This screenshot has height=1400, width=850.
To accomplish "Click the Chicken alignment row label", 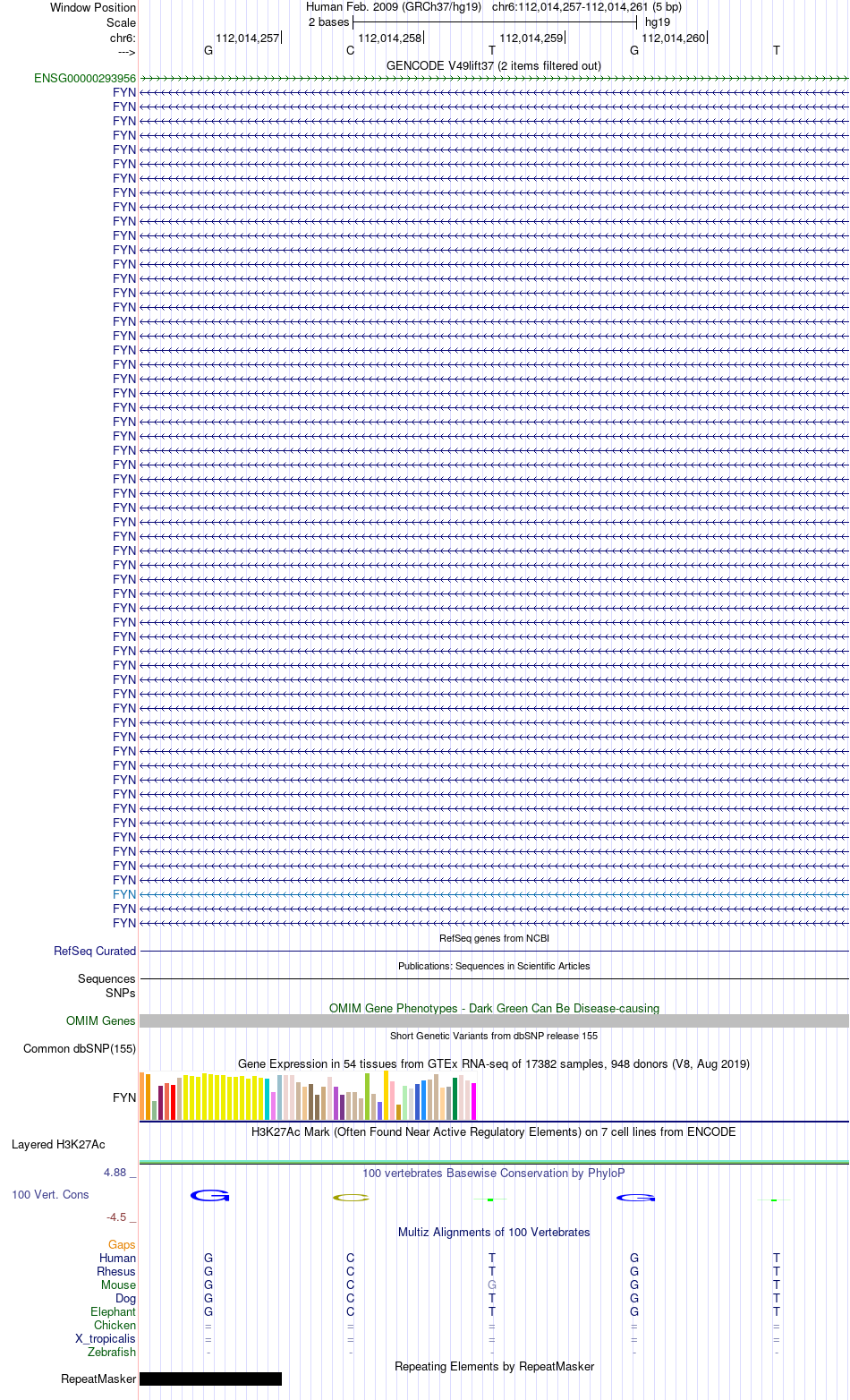I will 115,1326.
